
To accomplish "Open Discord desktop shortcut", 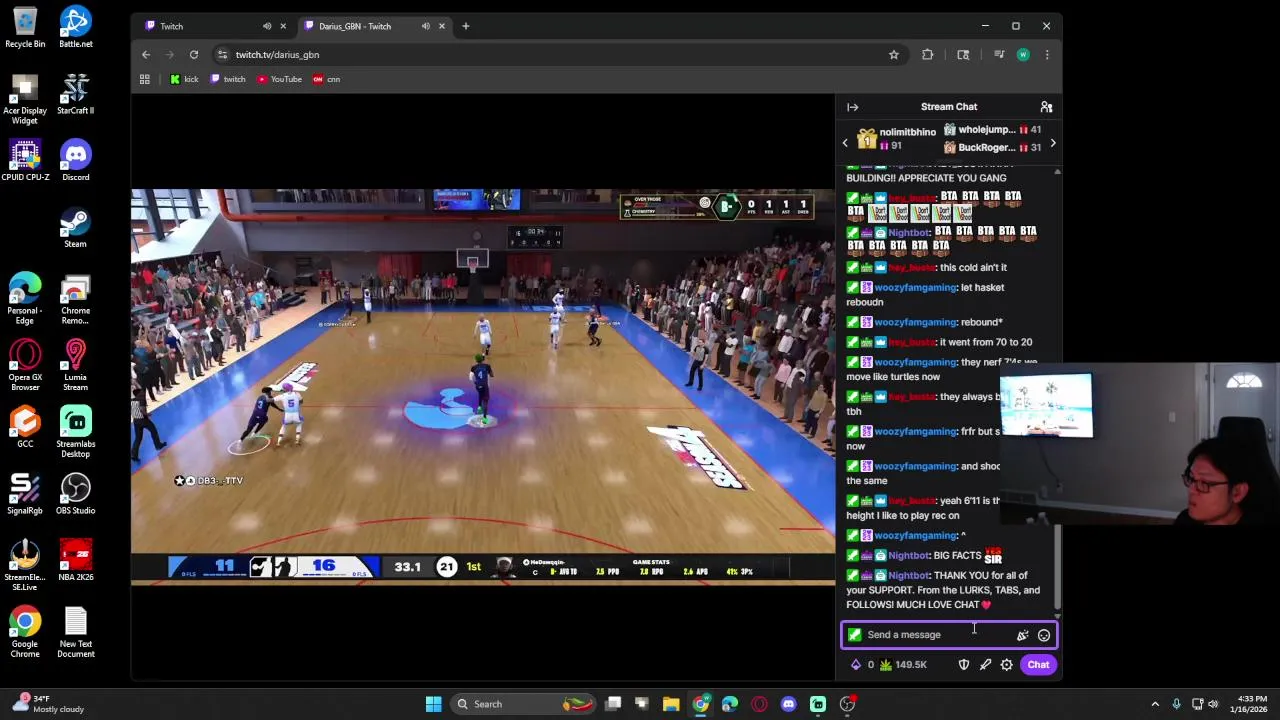I will (75, 160).
